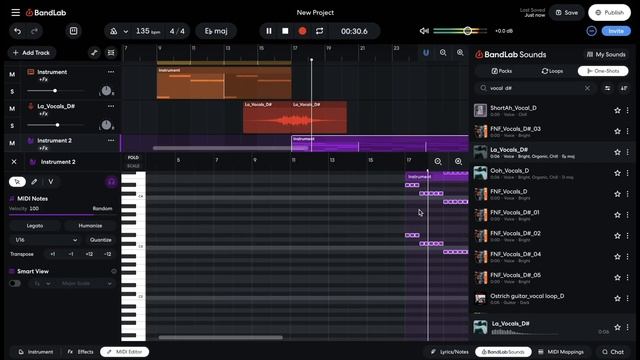Zoom out the MIDI editor

438,162
